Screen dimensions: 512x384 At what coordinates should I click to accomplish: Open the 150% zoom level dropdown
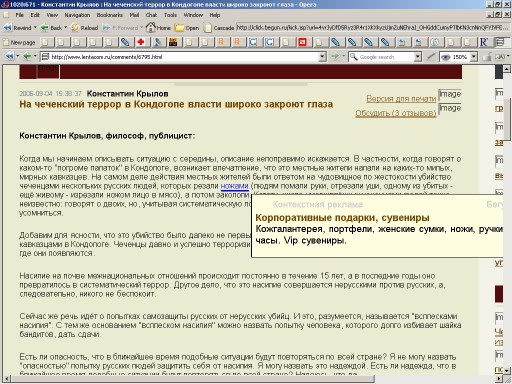coord(474,57)
